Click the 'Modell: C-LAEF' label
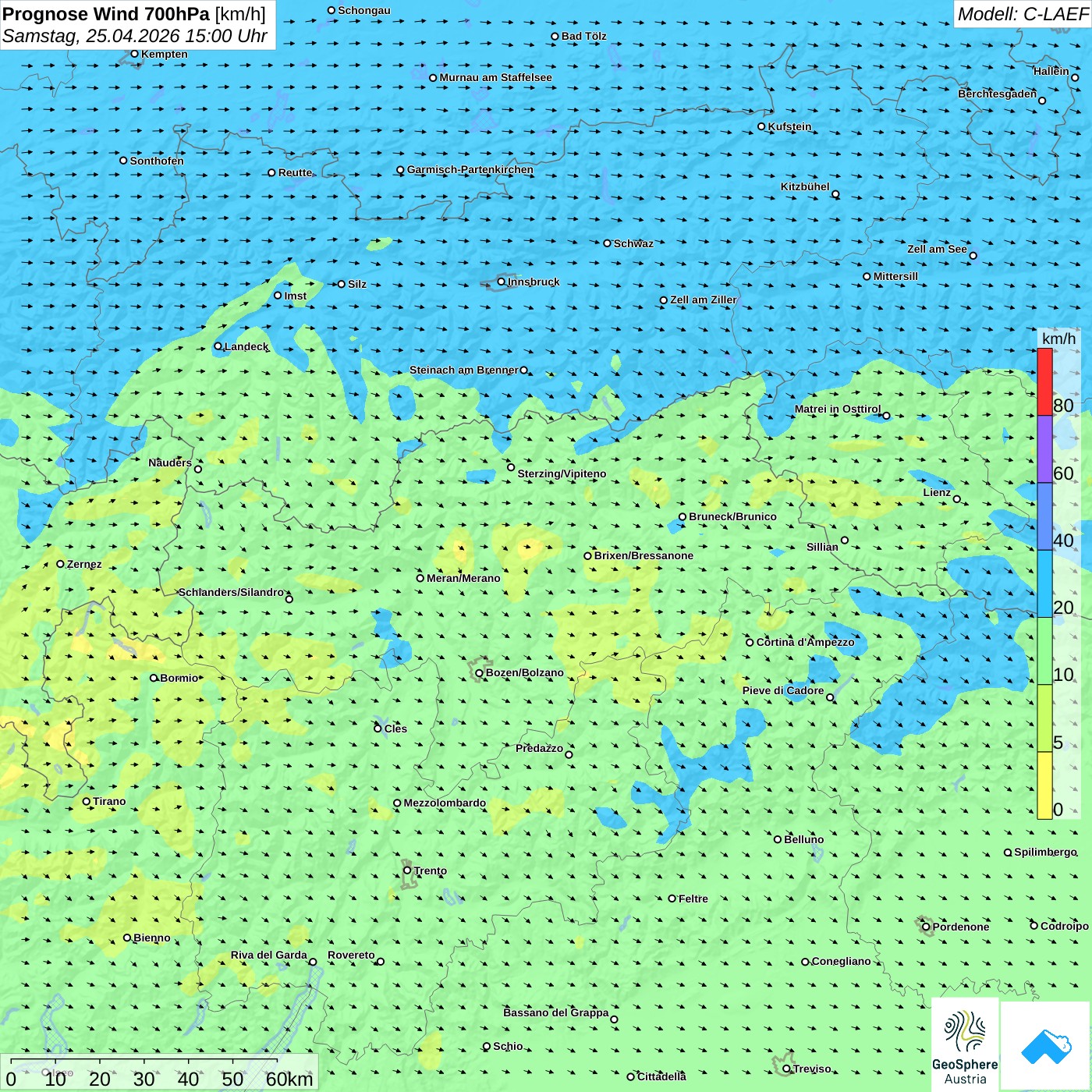The image size is (1092, 1092). coord(1023,14)
